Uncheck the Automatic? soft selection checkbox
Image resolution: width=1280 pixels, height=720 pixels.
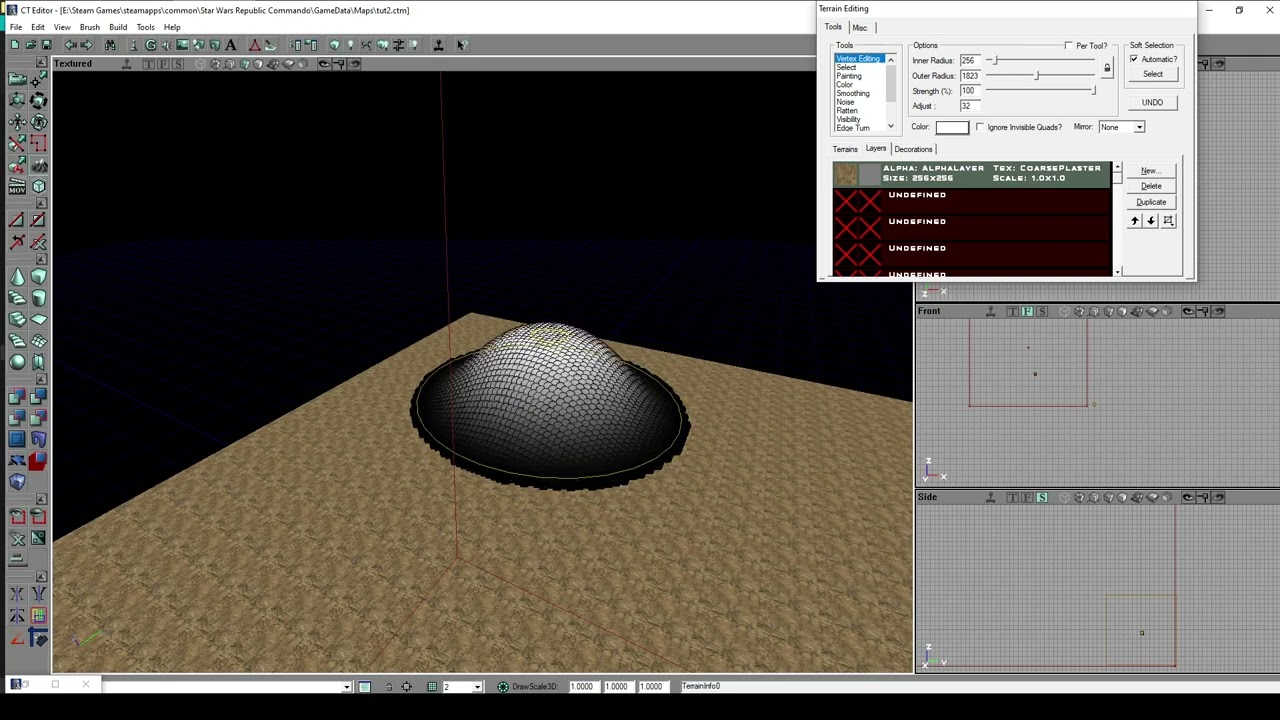[1134, 60]
